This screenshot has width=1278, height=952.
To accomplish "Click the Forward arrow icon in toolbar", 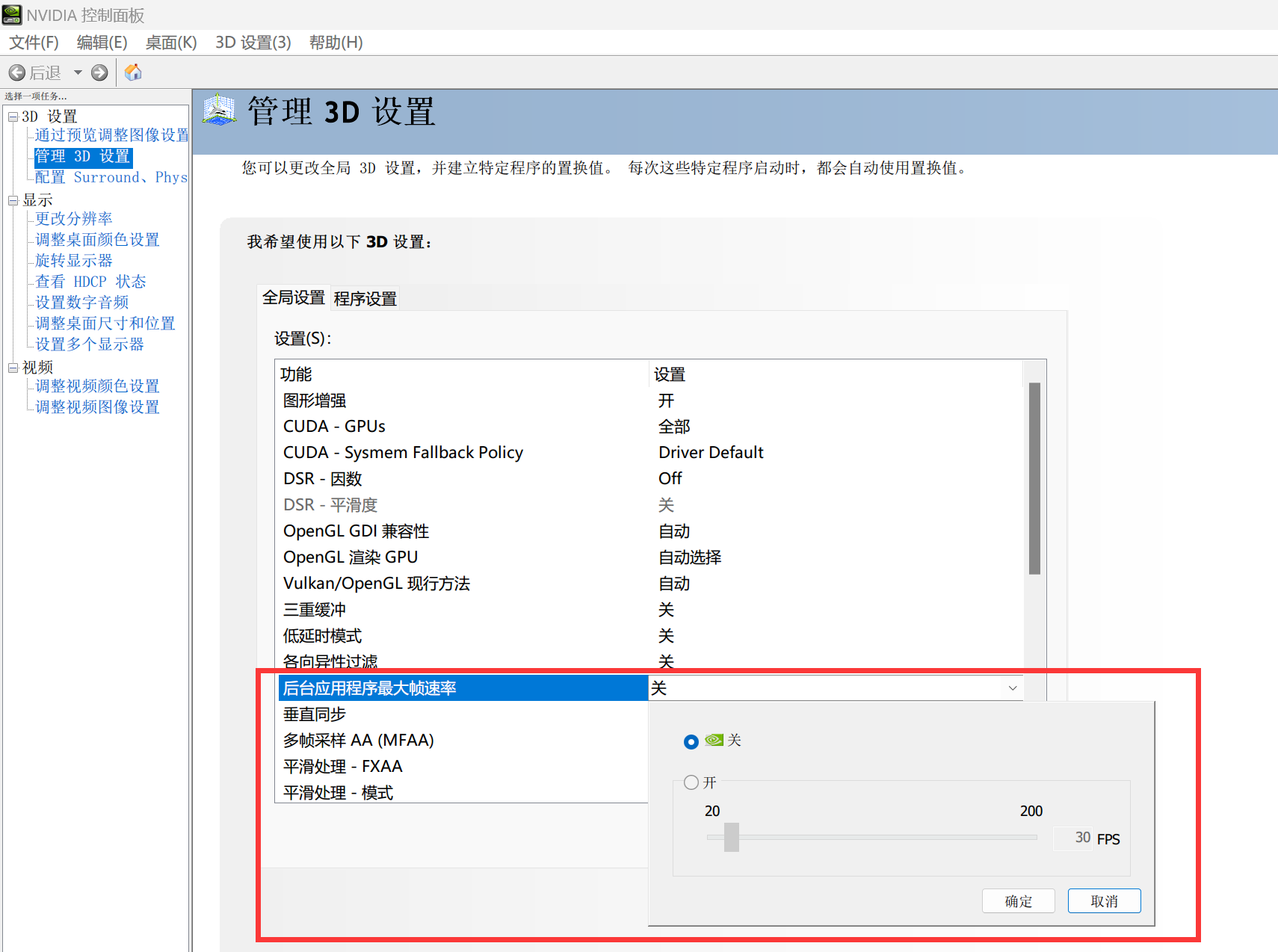I will click(99, 72).
